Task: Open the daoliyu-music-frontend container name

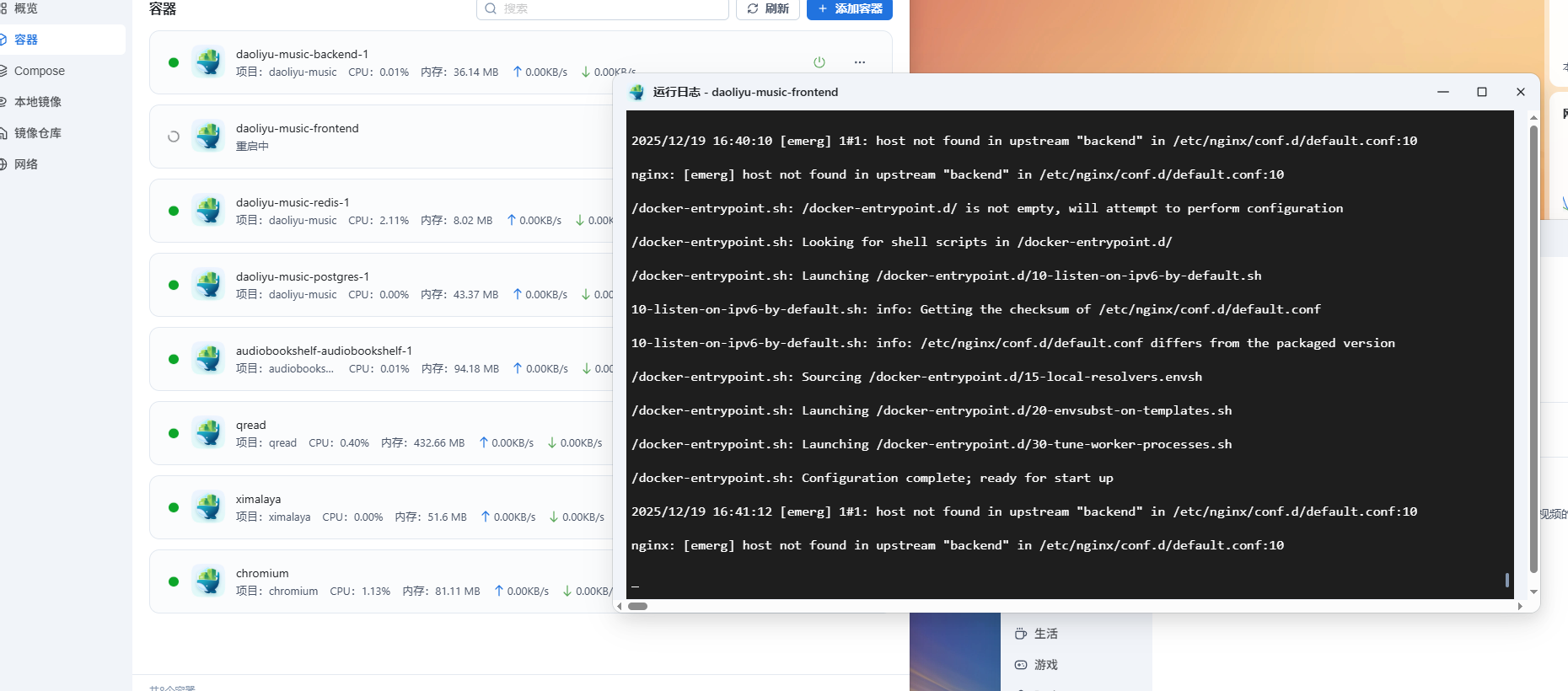Action: (x=298, y=128)
